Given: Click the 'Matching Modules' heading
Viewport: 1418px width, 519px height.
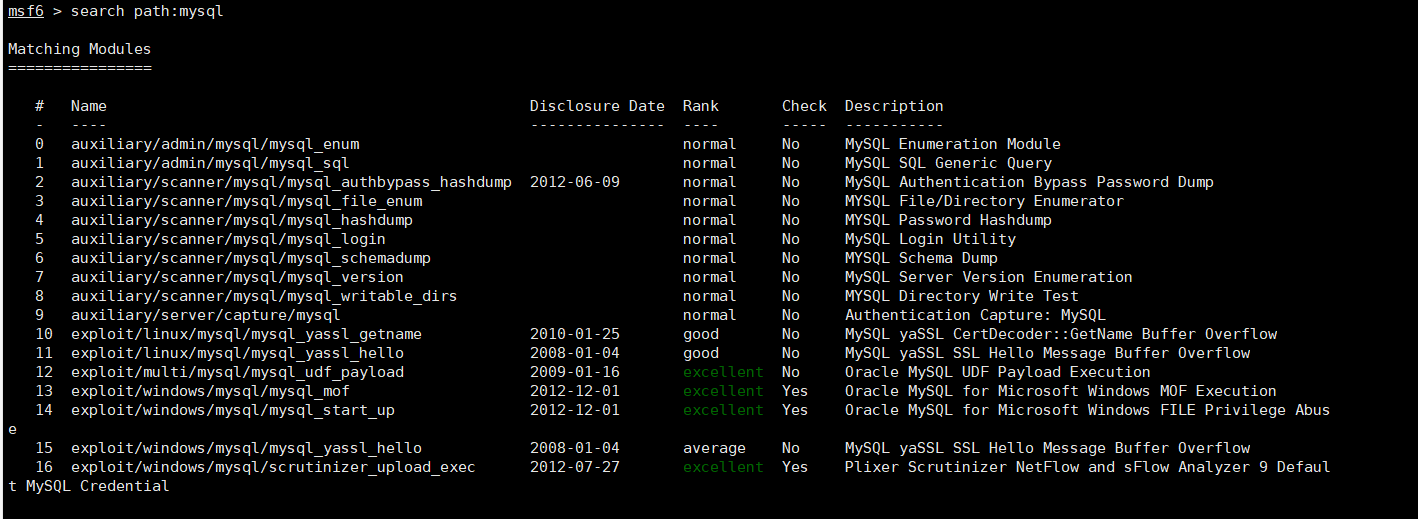Looking at the screenshot, I should [79, 49].
